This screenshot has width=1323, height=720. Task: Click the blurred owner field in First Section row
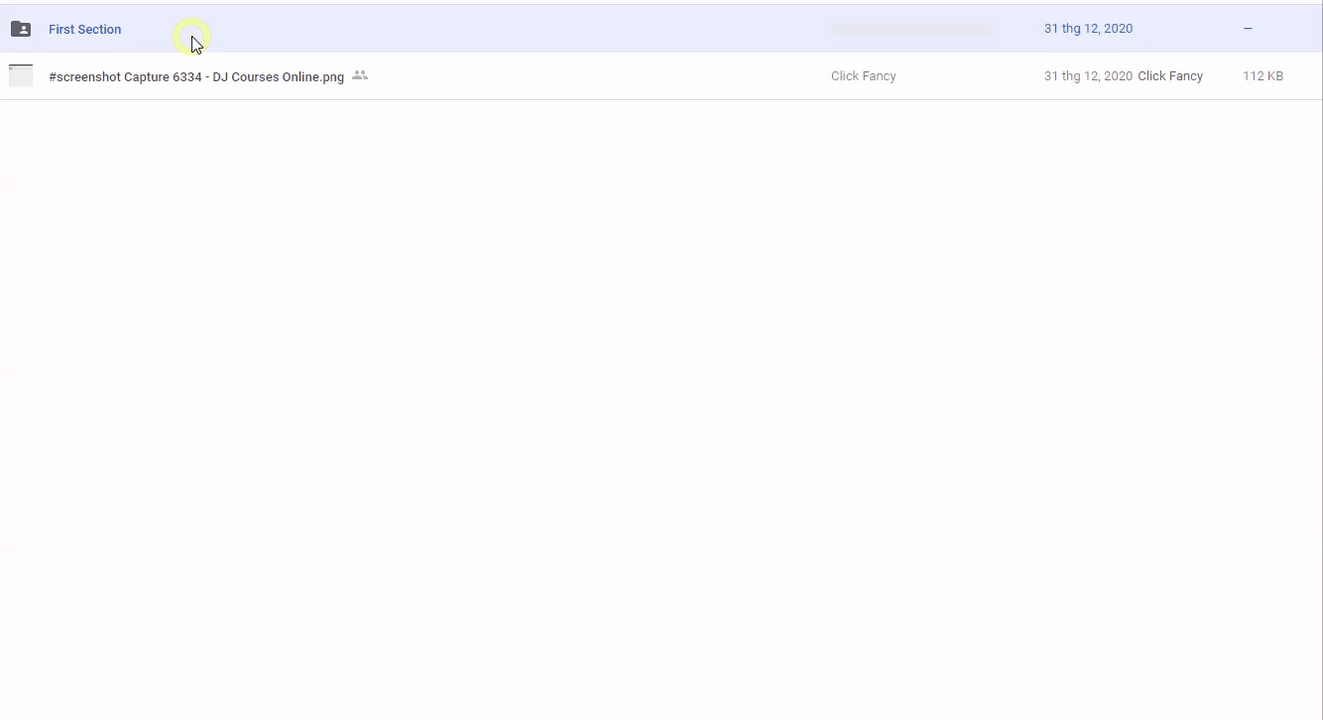(911, 30)
